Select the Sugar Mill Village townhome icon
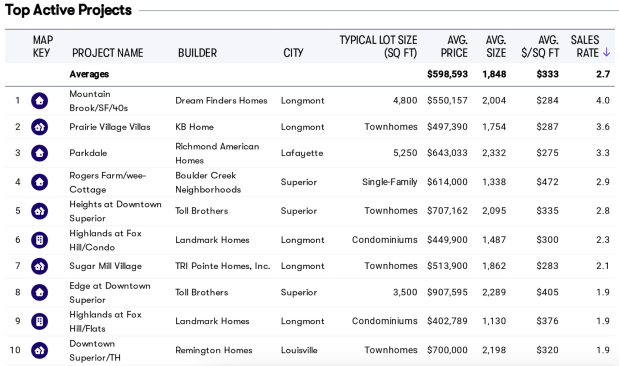This screenshot has width=619, height=366. (x=39, y=266)
